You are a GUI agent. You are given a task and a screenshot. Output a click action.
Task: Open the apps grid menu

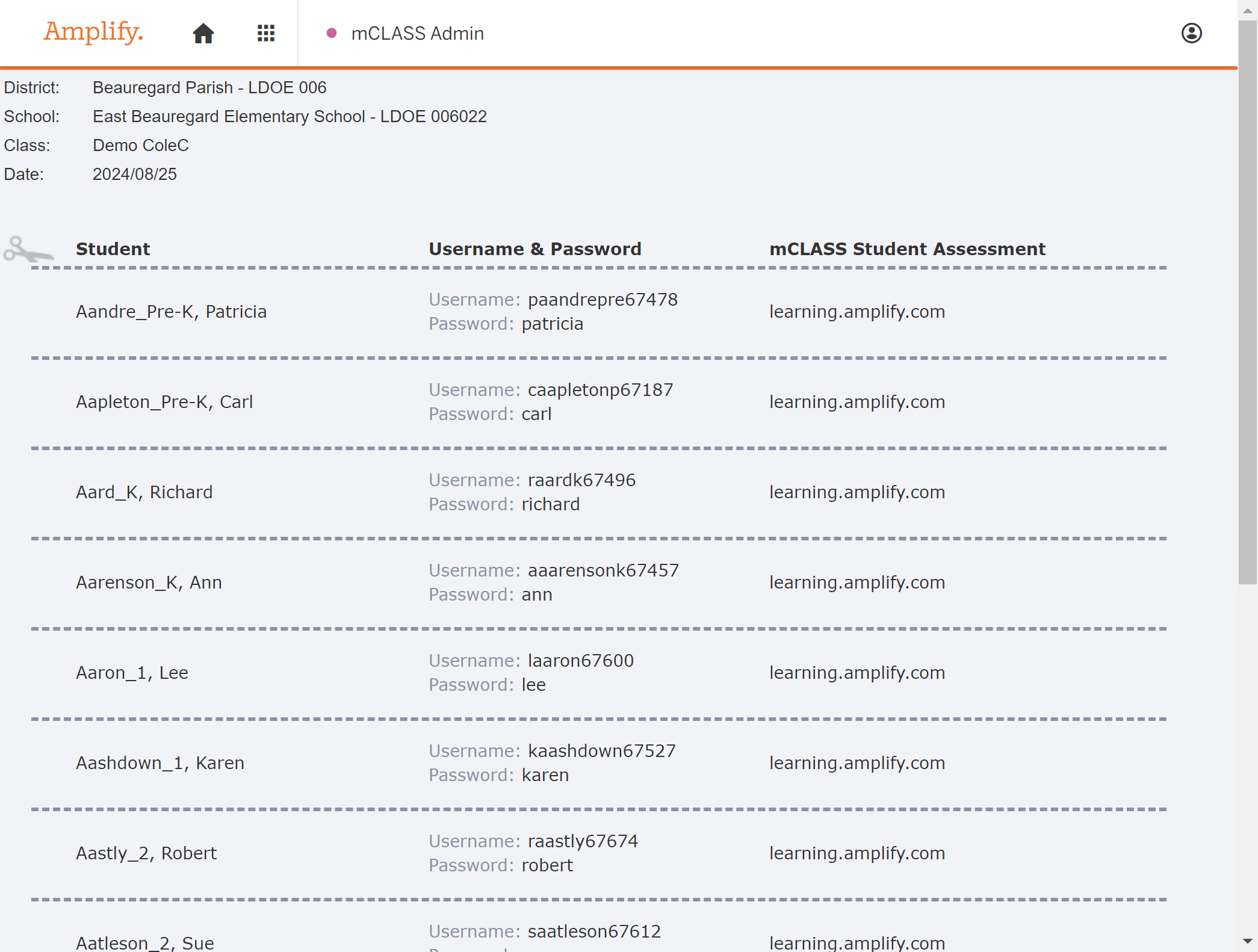click(266, 33)
